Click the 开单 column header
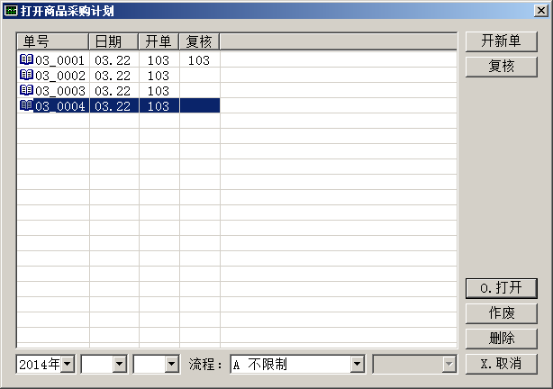Image resolution: width=553 pixels, height=389 pixels. click(x=159, y=42)
